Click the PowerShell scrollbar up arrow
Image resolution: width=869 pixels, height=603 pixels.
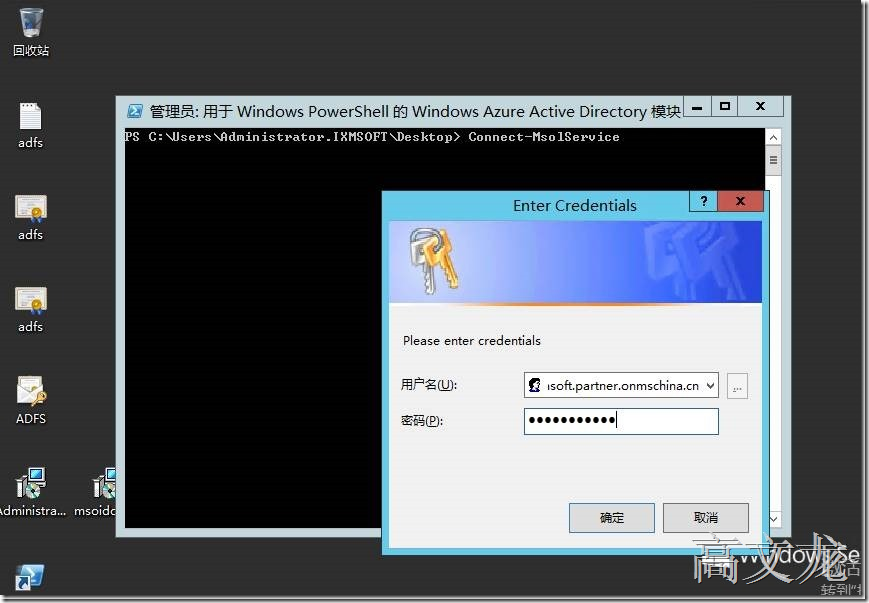pyautogui.click(x=774, y=137)
